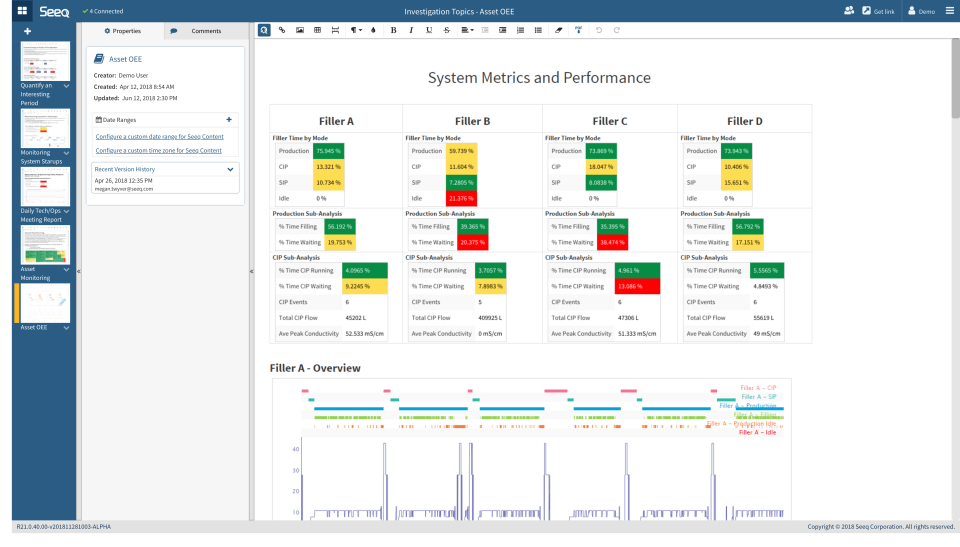Open Quantify an Interesting Period thumbnail

pos(45,61)
